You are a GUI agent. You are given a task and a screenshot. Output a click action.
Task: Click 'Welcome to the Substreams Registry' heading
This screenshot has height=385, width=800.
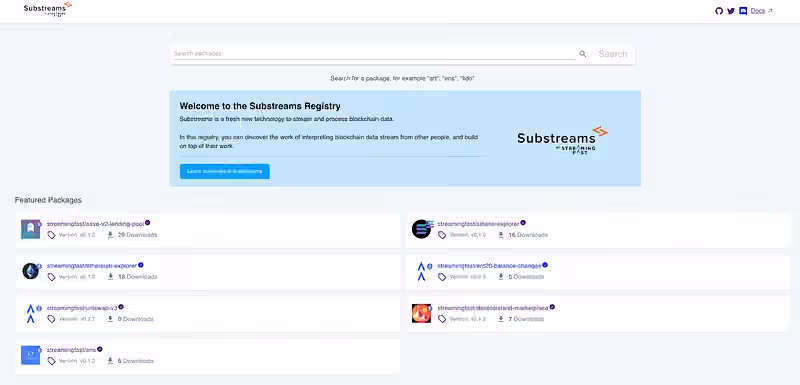pos(260,106)
